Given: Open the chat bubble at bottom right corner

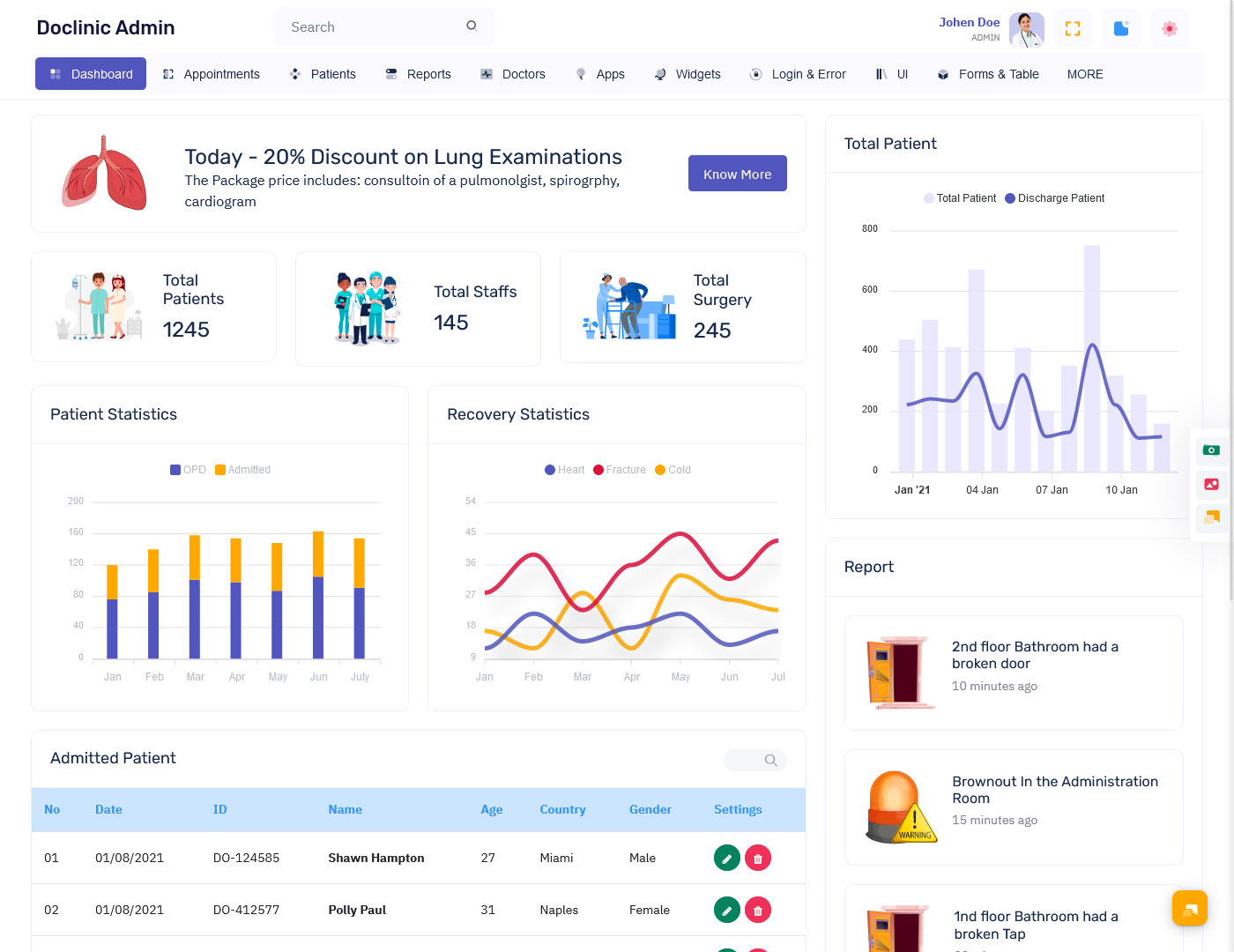Looking at the screenshot, I should pyautogui.click(x=1189, y=907).
